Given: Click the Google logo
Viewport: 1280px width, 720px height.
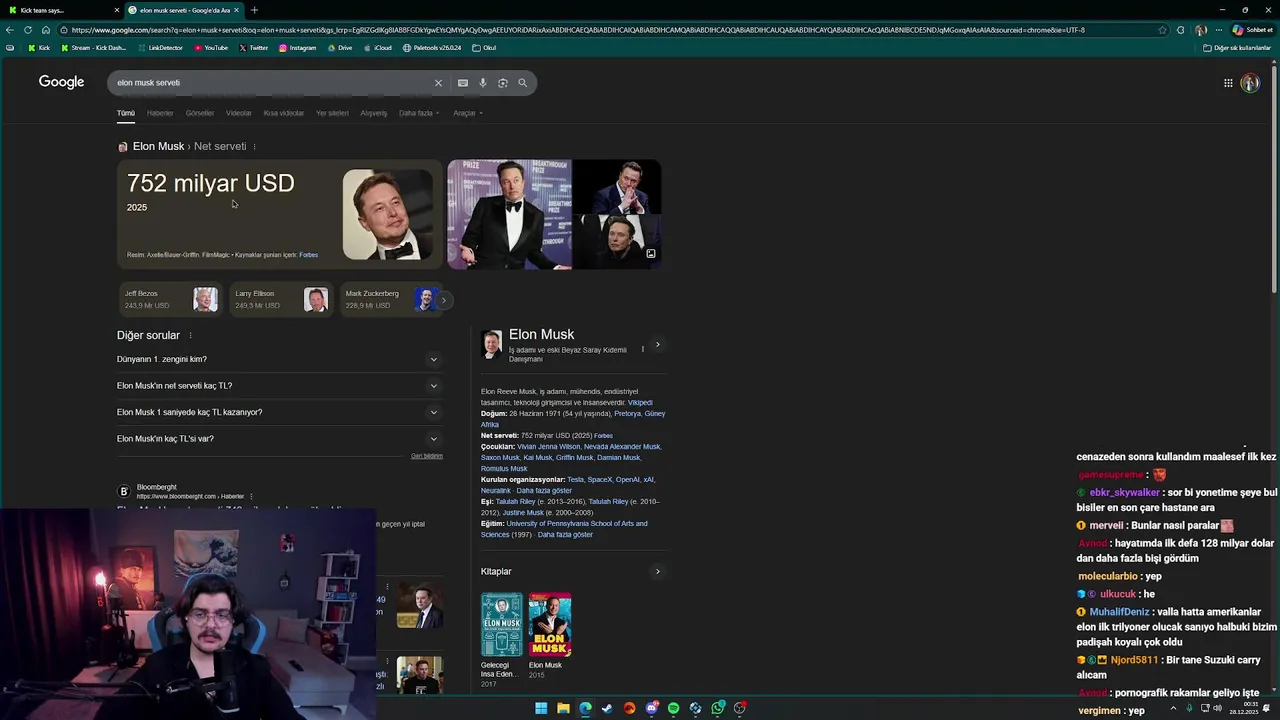Looking at the screenshot, I should (61, 82).
